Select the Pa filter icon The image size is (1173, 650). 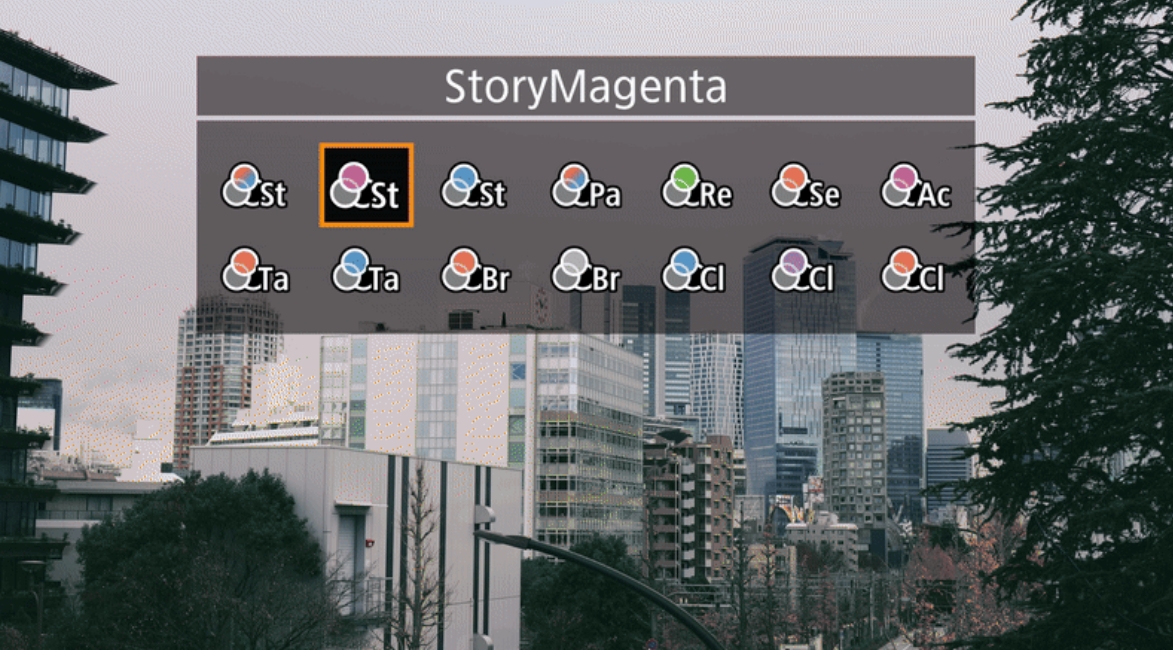tap(586, 186)
